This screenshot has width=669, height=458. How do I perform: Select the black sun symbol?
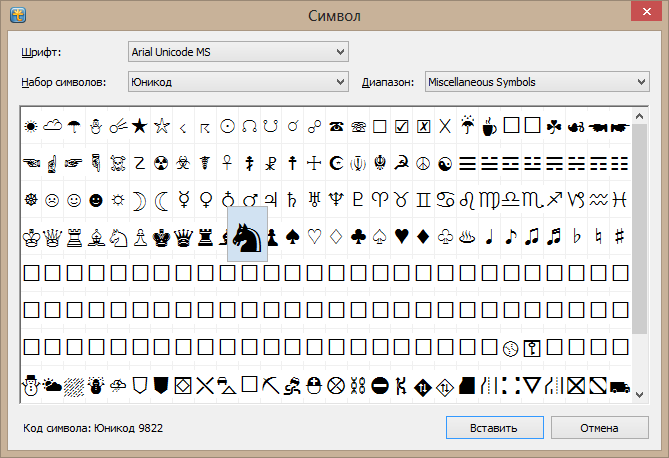click(31, 126)
